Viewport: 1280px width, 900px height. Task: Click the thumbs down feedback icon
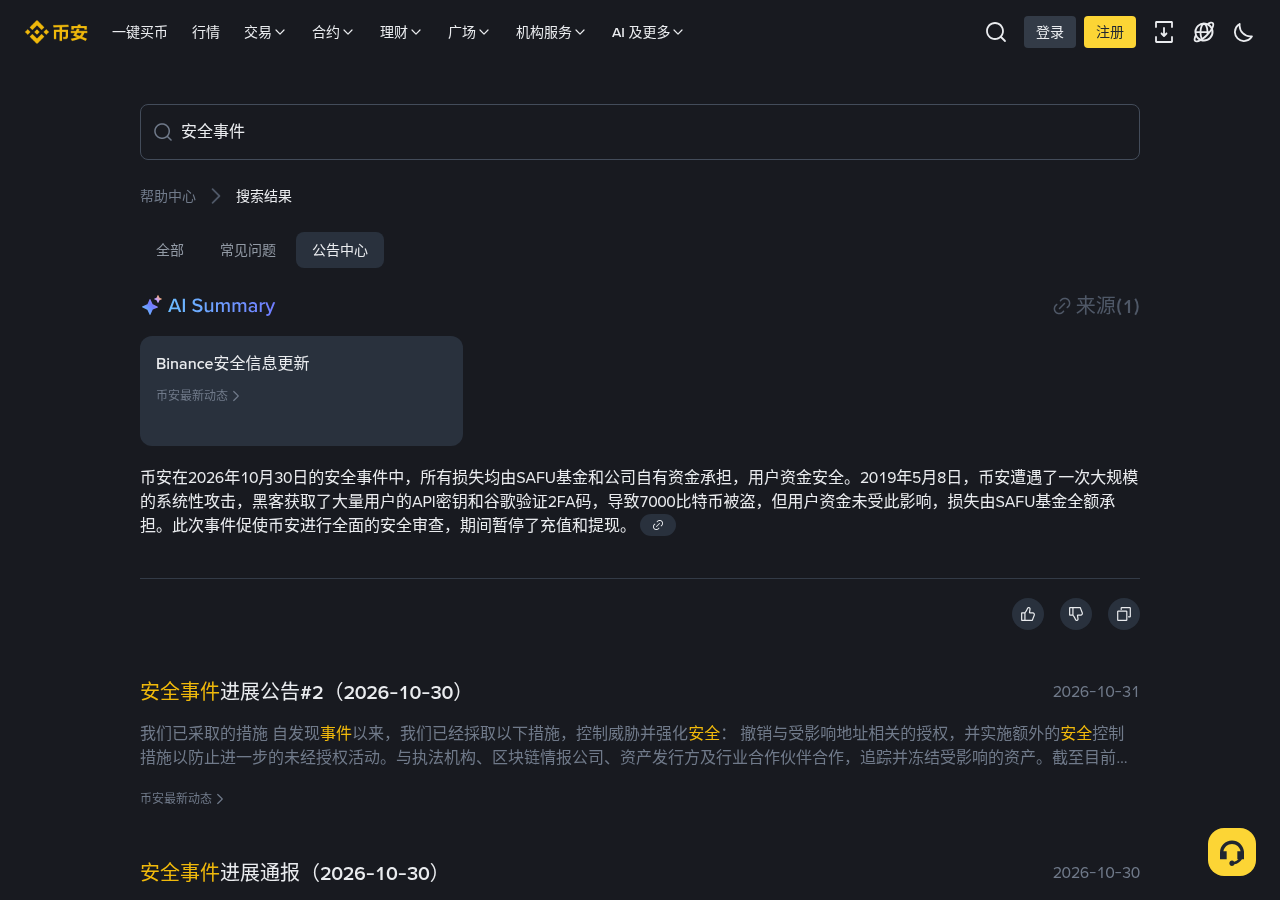click(x=1076, y=614)
